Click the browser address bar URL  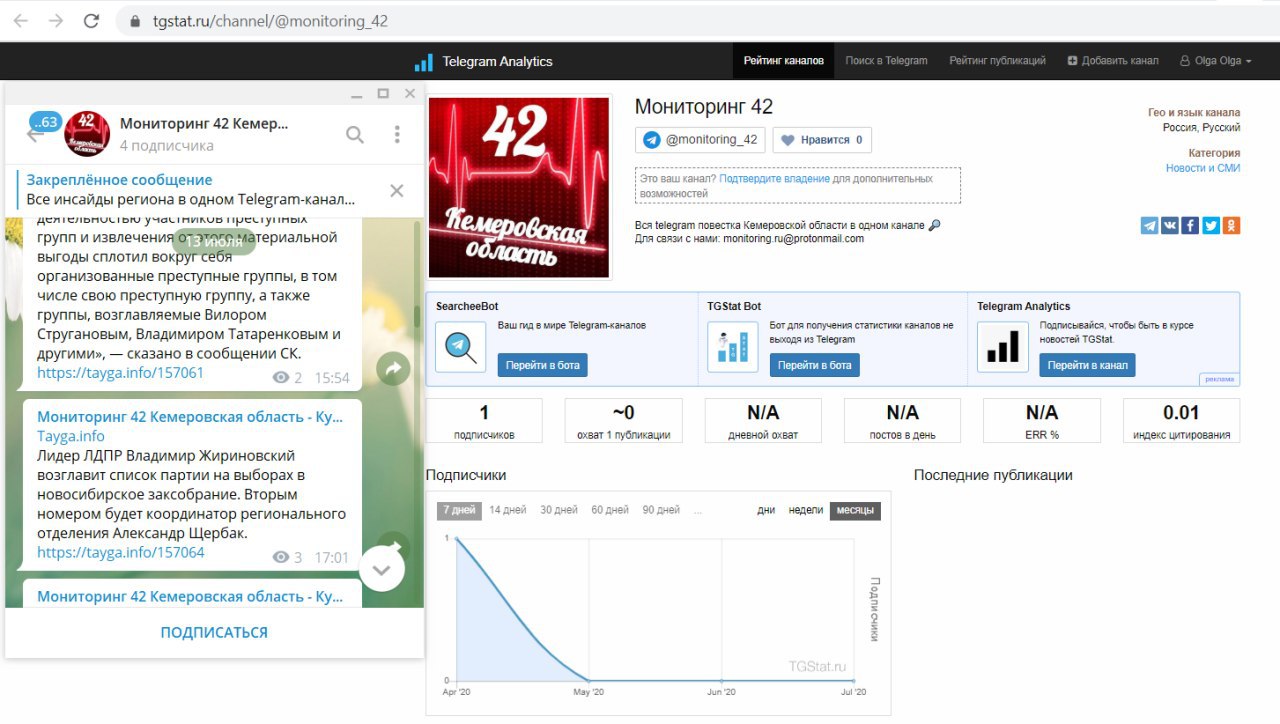(x=271, y=21)
